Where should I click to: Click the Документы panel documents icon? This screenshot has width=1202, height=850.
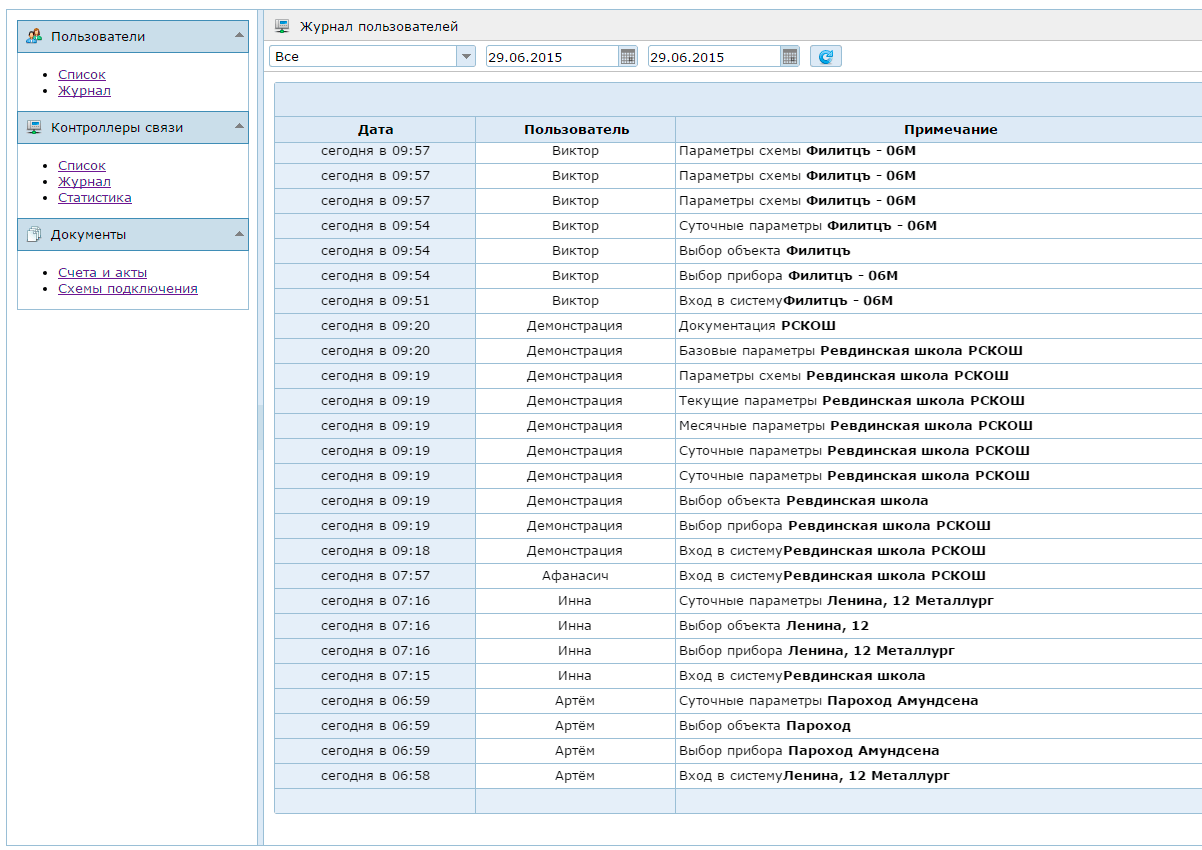[x=34, y=235]
